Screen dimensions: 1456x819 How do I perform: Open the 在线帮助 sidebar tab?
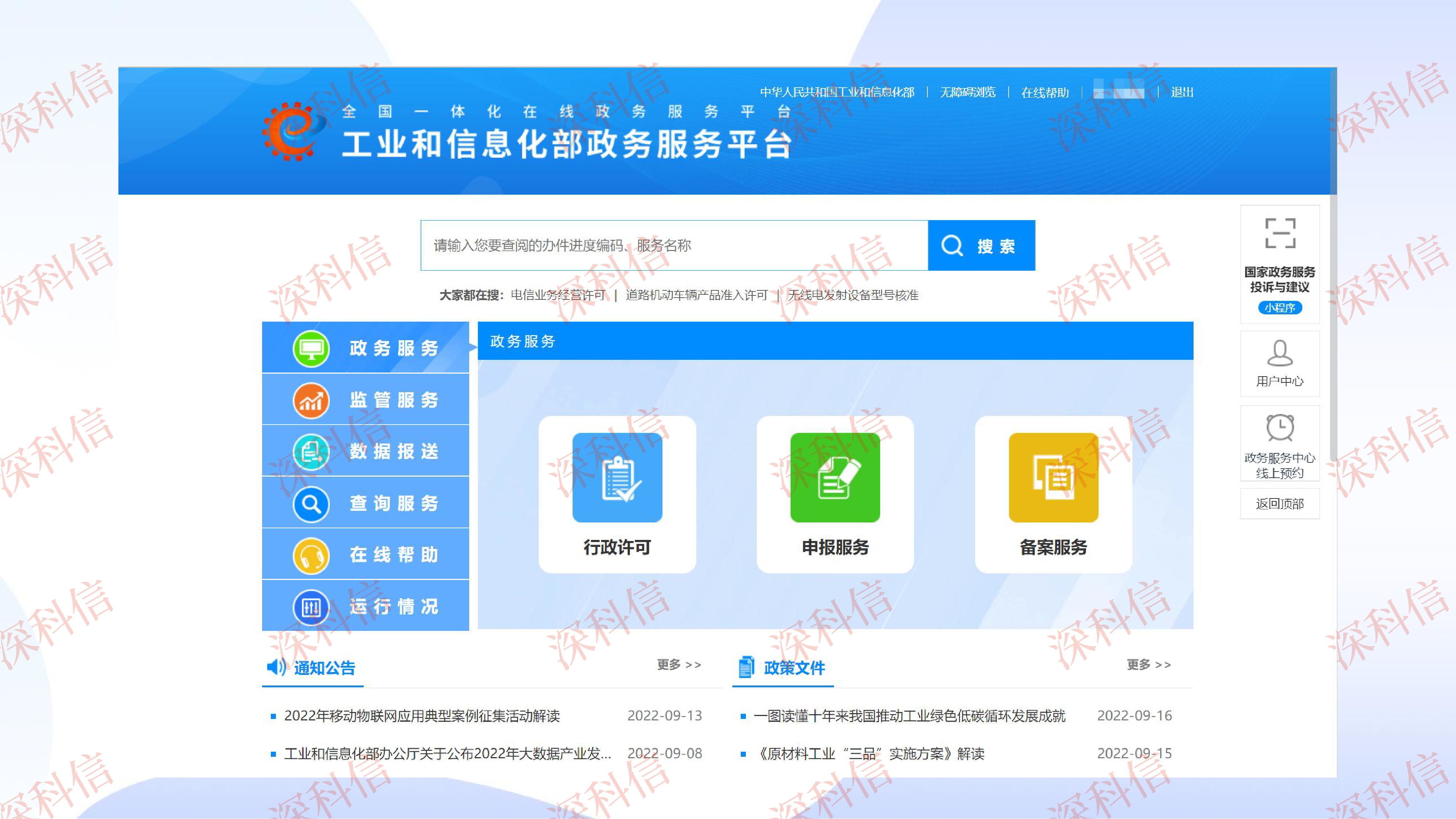click(x=366, y=554)
